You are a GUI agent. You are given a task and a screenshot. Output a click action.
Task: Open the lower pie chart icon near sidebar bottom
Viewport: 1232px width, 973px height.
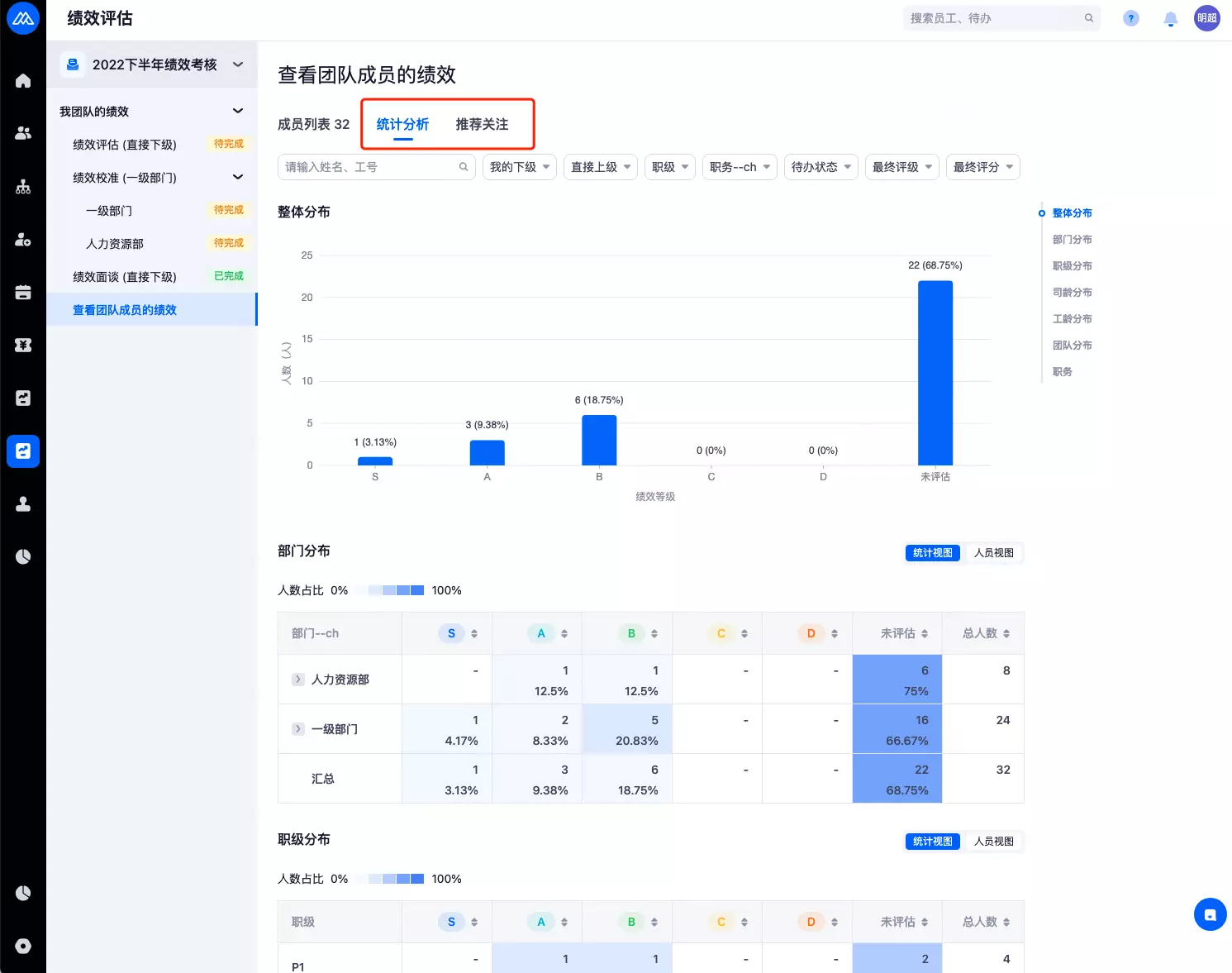tap(23, 894)
